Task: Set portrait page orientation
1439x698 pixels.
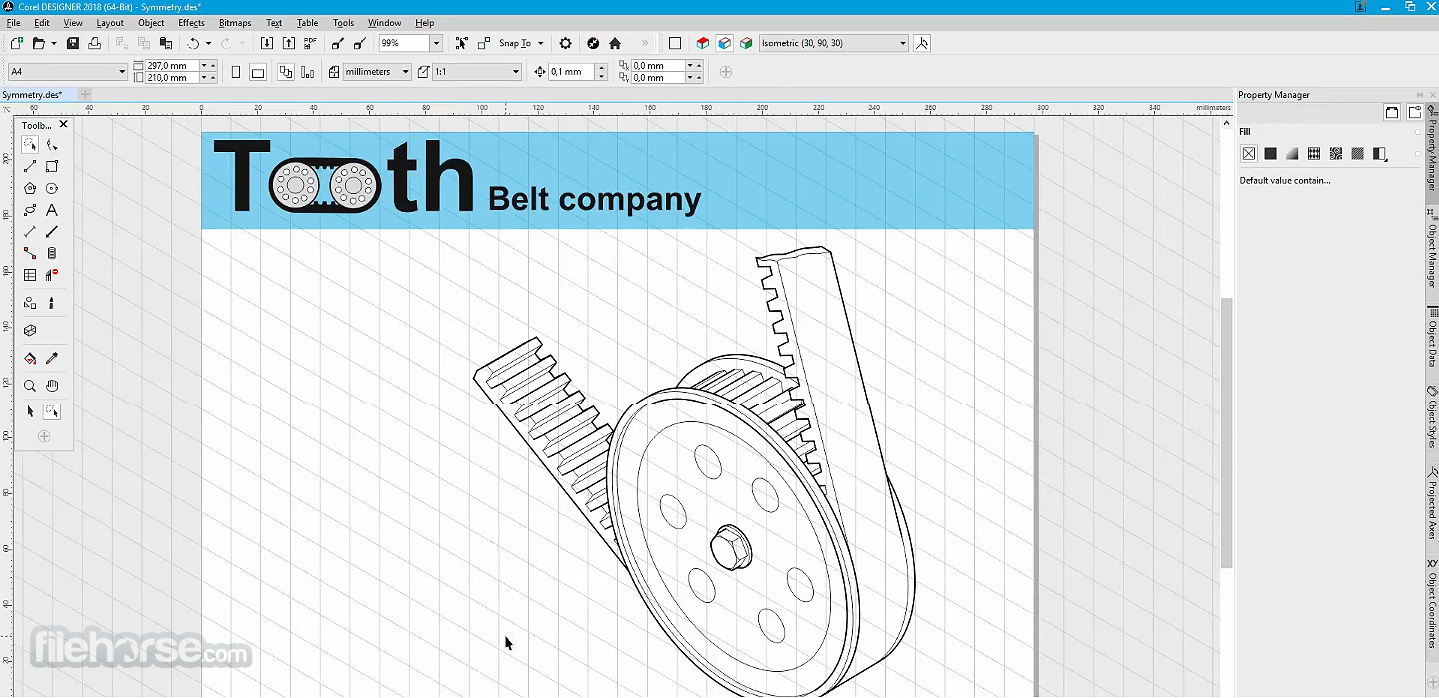Action: tap(236, 72)
